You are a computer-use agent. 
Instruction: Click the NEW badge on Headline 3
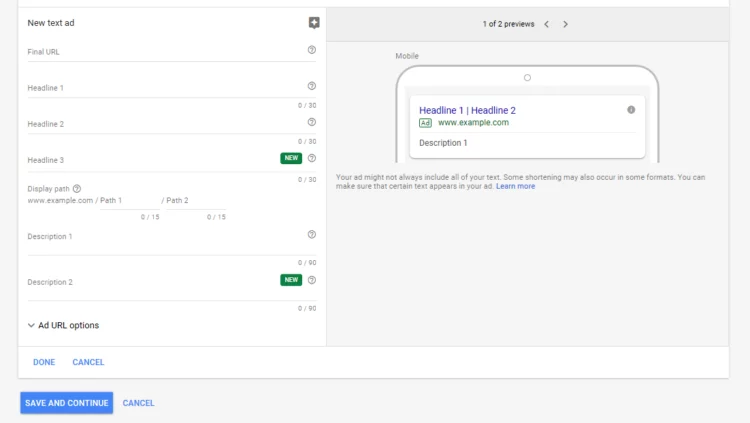click(291, 158)
